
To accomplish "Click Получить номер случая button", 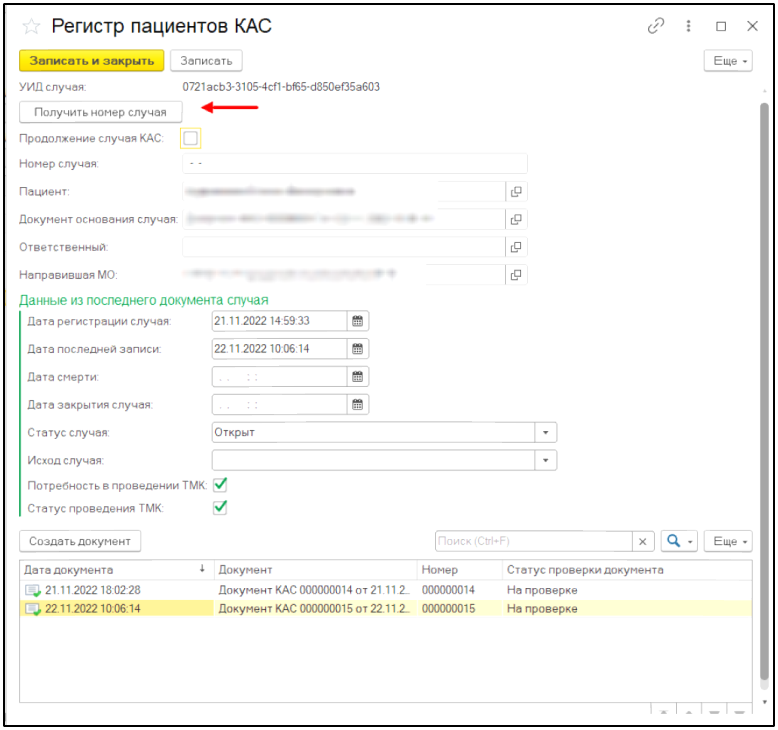I will click(100, 112).
